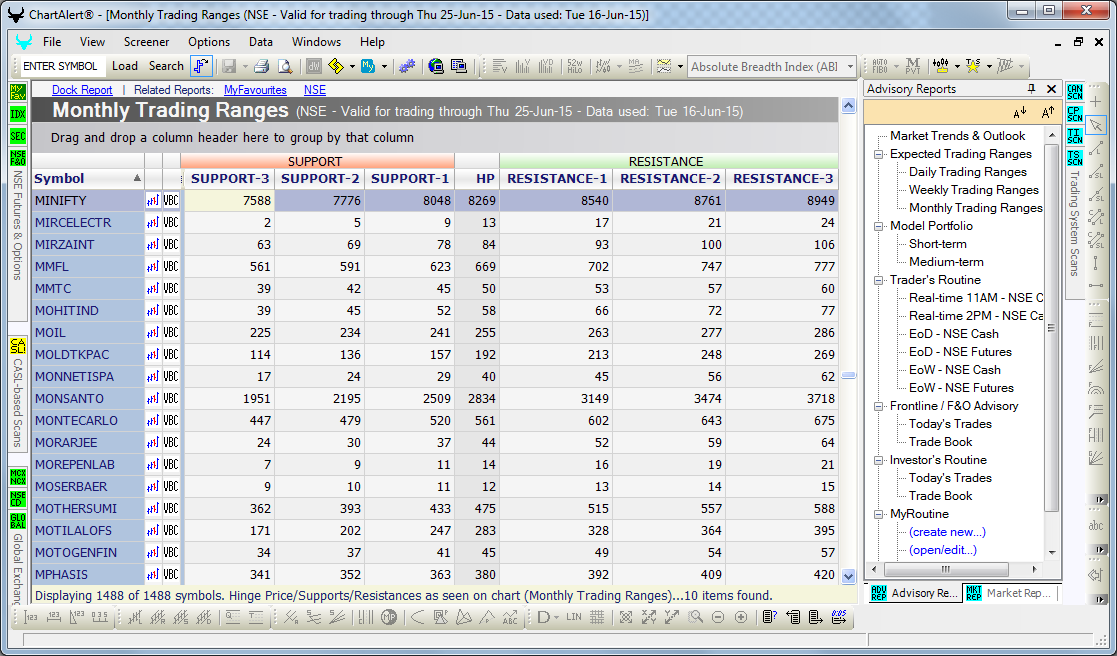The height and width of the screenshot is (656, 1117).
Task: Toggle Symbol column sort arrow
Action: coord(137,178)
